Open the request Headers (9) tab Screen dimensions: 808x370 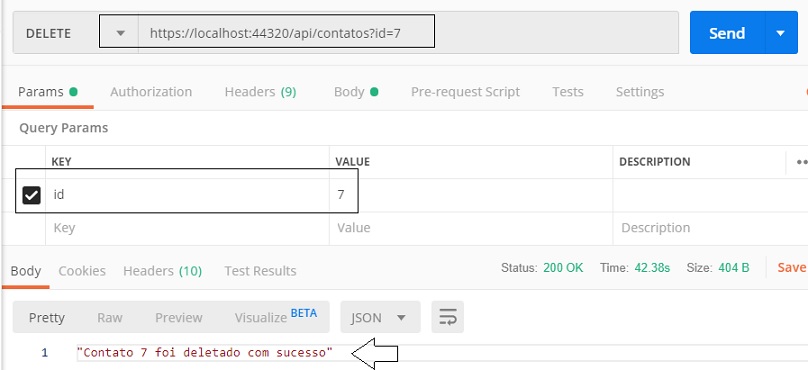coord(260,92)
